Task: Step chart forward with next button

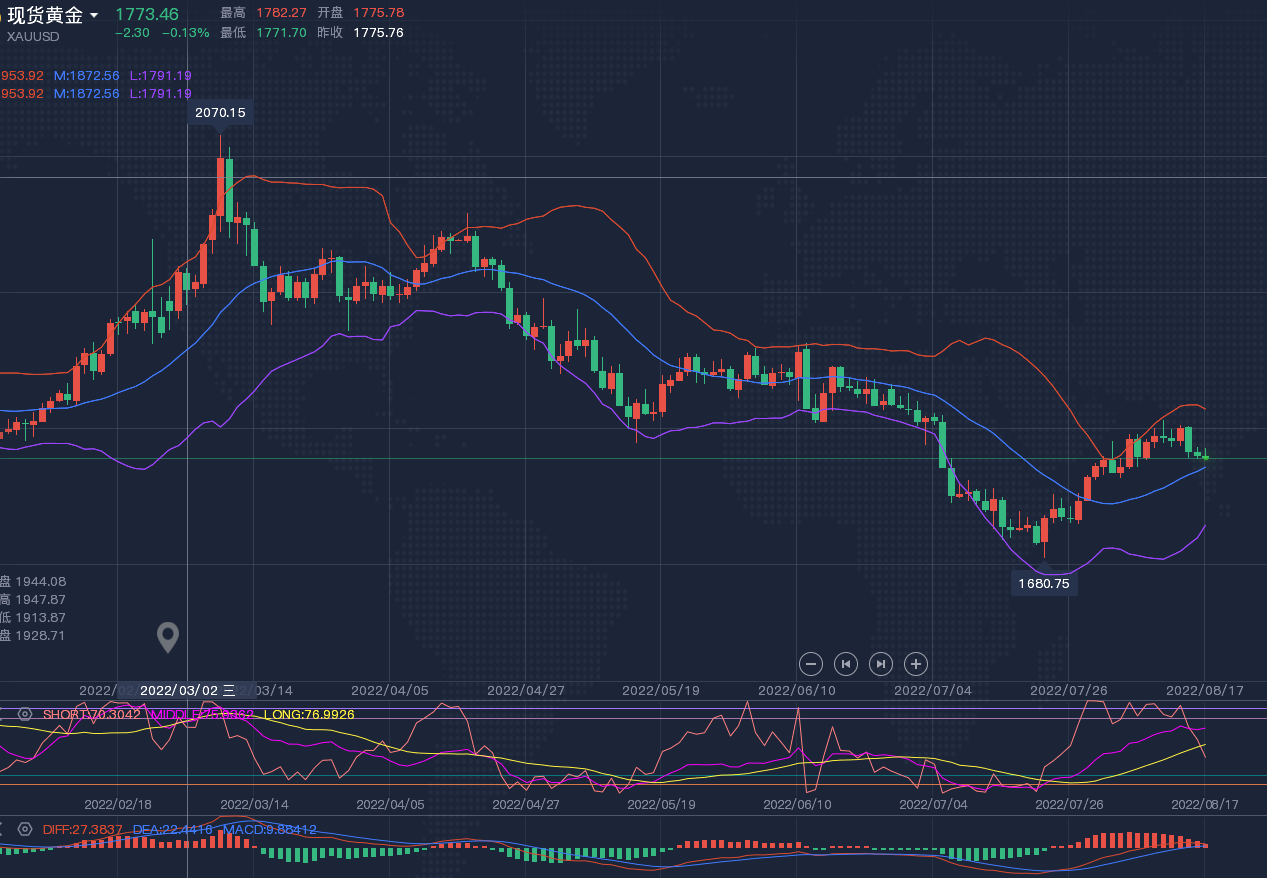Action: [x=880, y=663]
